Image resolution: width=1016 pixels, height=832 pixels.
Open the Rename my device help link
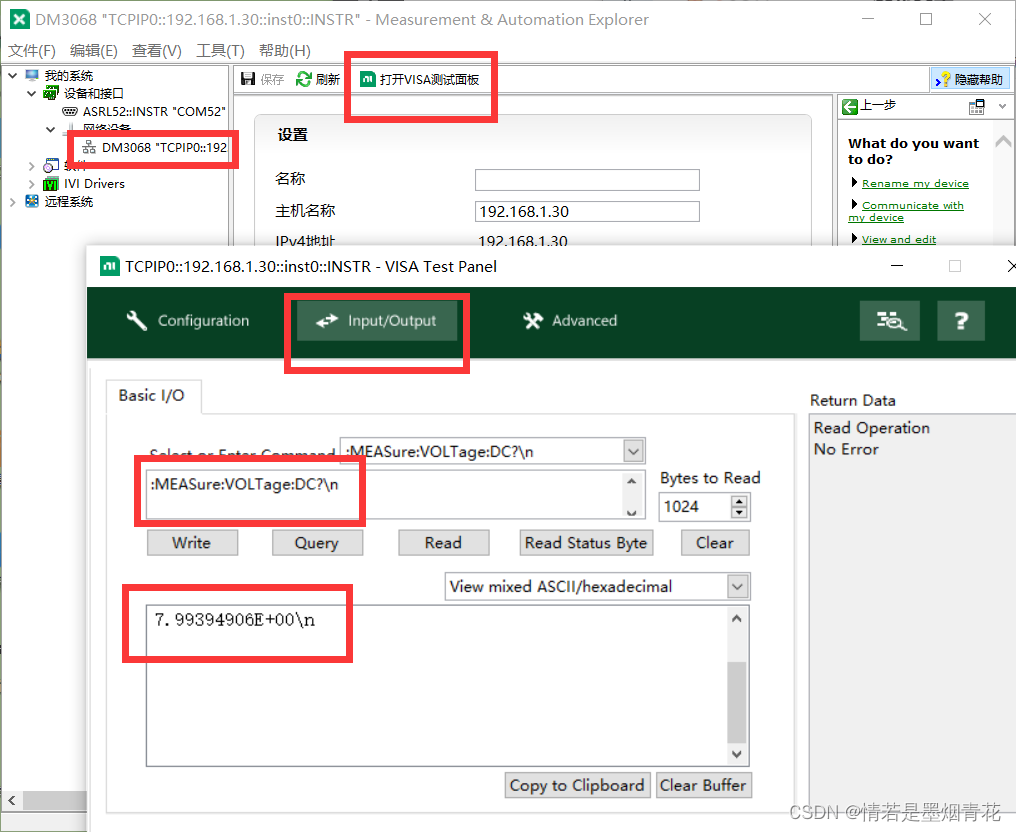click(915, 184)
